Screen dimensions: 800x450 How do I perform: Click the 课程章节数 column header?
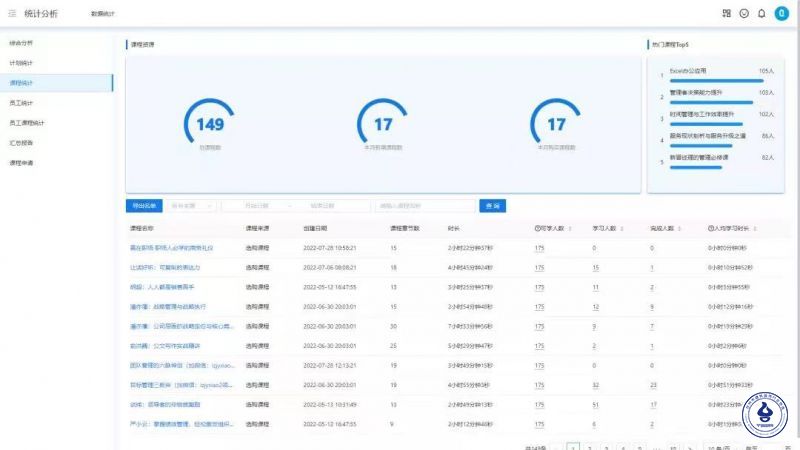[x=405, y=229]
